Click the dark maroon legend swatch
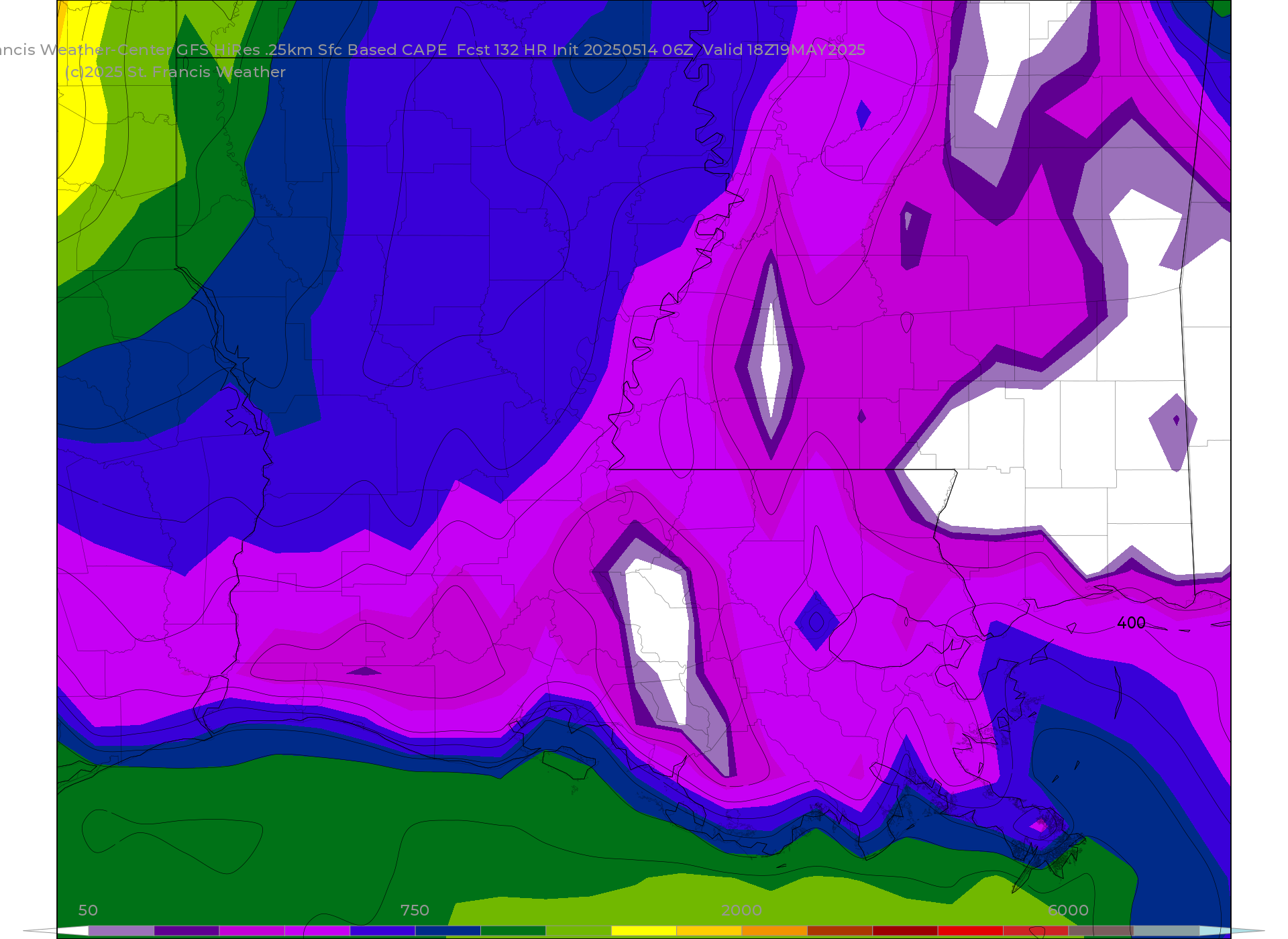The height and width of the screenshot is (939, 1288). (x=905, y=931)
